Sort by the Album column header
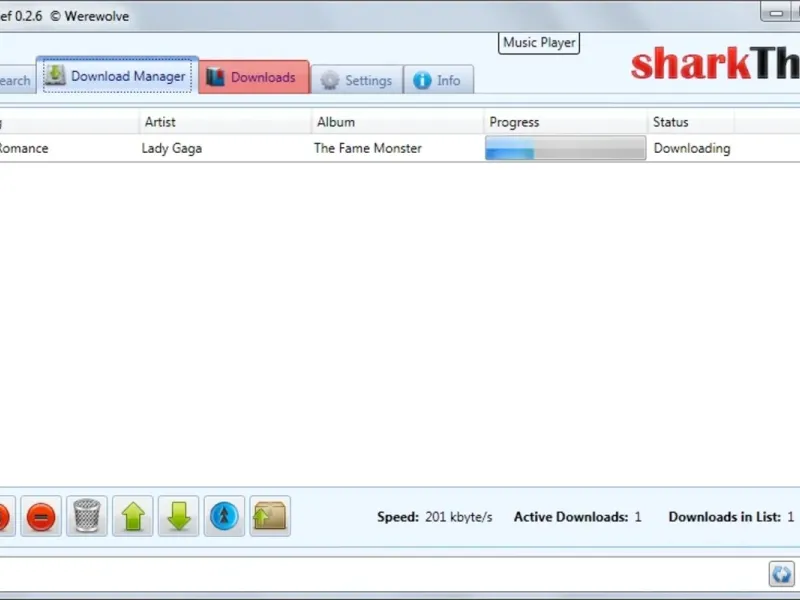This screenshot has height=600, width=800. click(x=397, y=122)
